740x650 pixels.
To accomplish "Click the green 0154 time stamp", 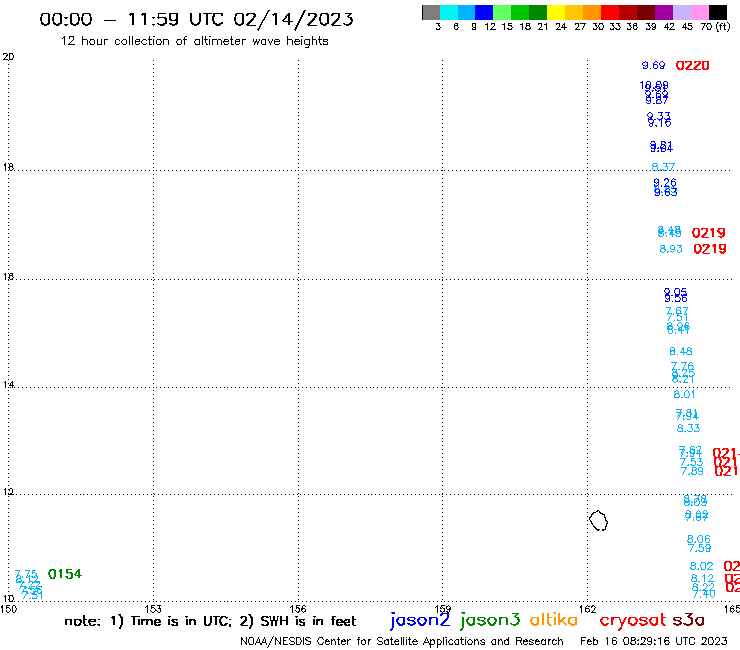I will coord(65,574).
